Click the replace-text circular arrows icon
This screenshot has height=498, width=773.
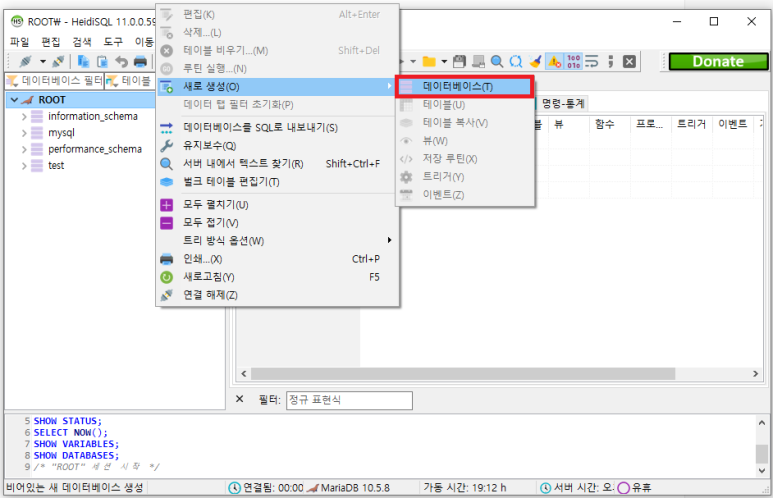pyautogui.click(x=516, y=62)
